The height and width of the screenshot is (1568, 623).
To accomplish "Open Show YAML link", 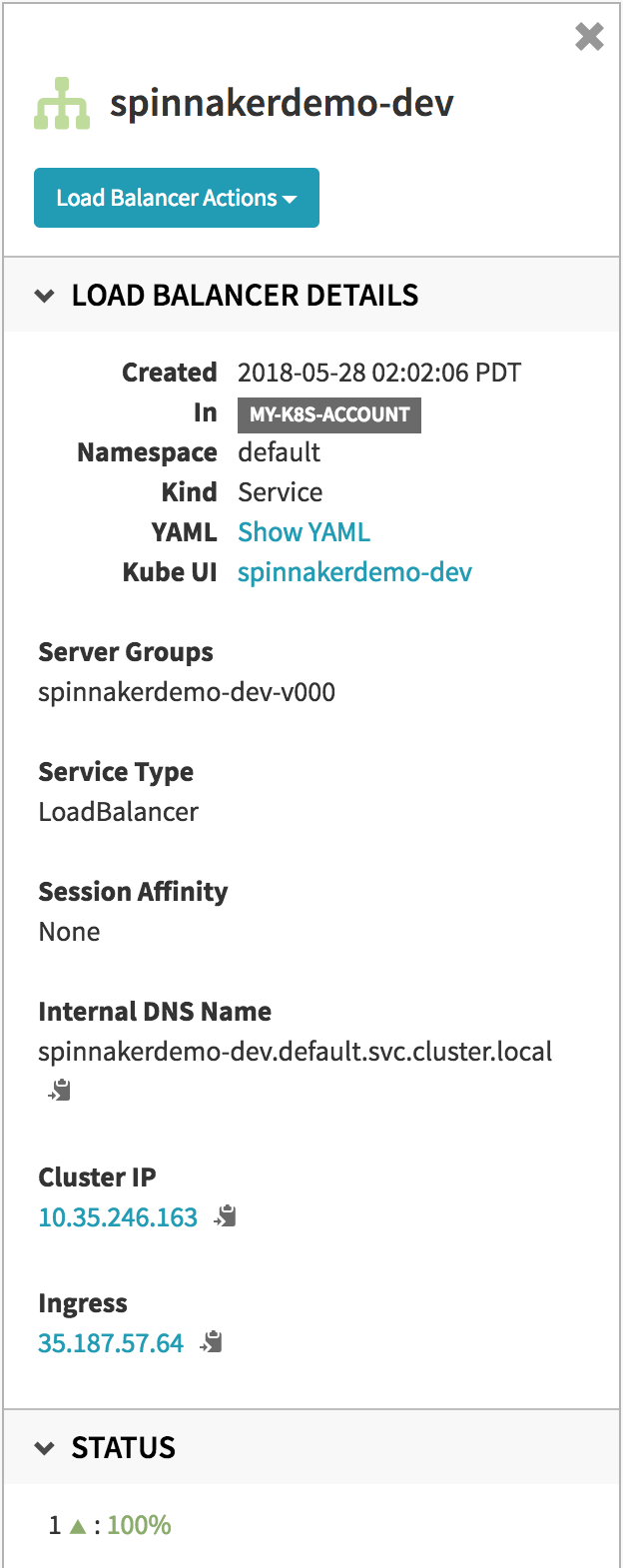I will [x=304, y=531].
